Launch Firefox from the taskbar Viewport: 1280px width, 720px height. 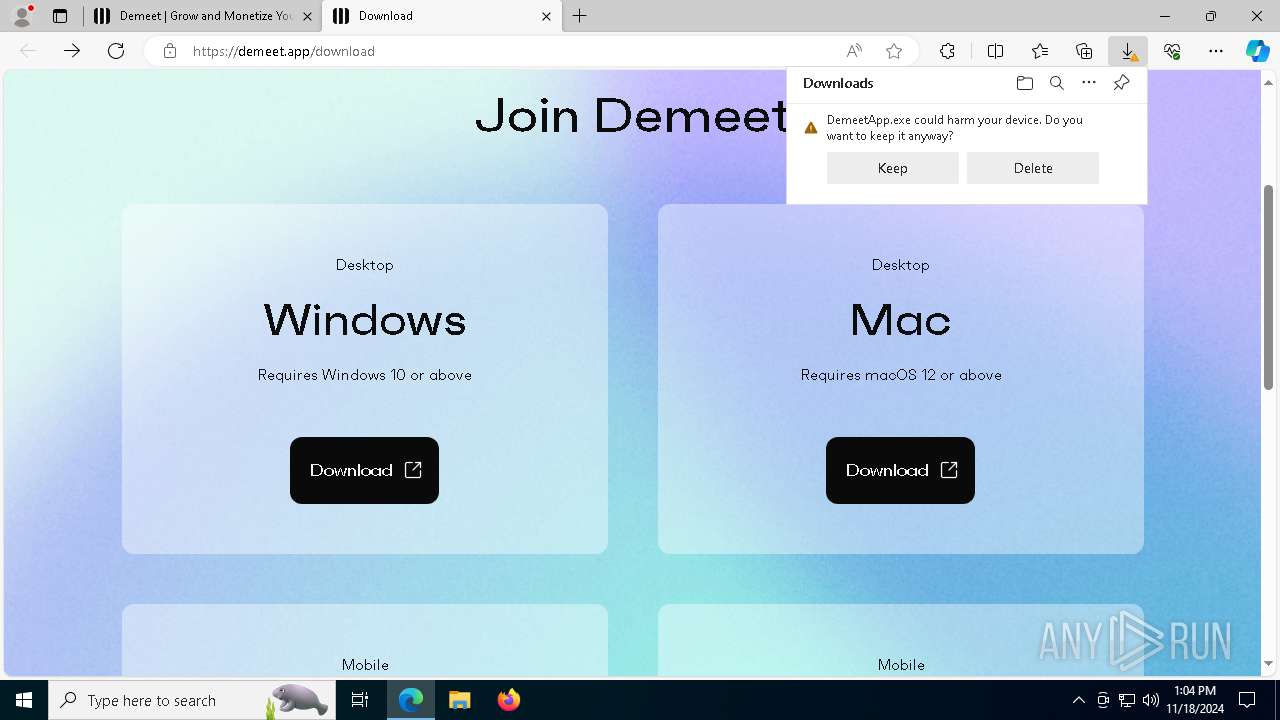[509, 700]
